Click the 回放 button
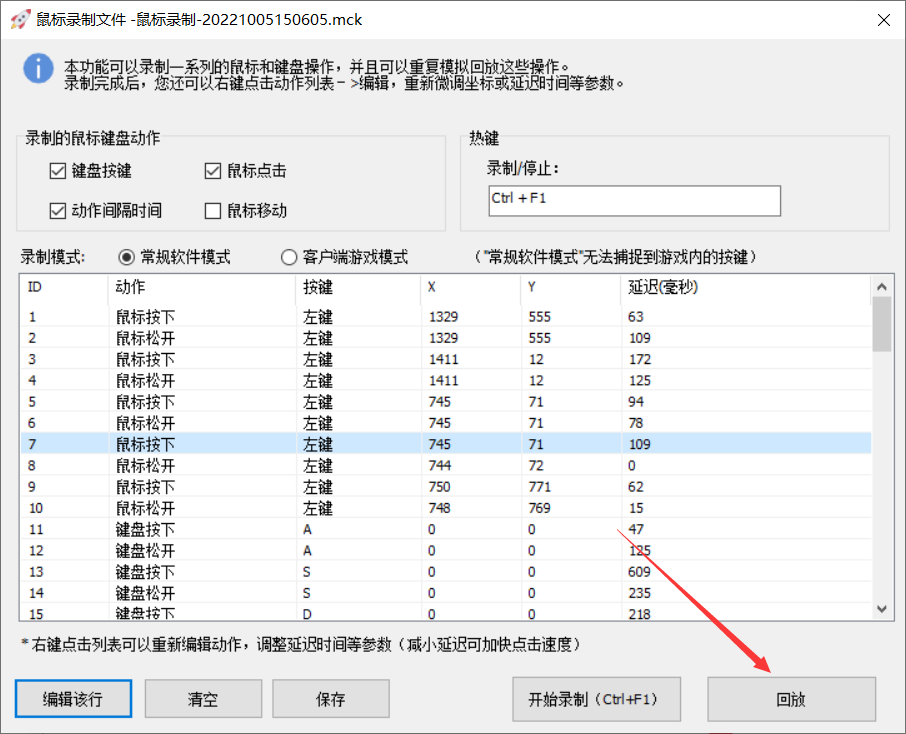Screen dimensions: 906x734 click(792, 699)
